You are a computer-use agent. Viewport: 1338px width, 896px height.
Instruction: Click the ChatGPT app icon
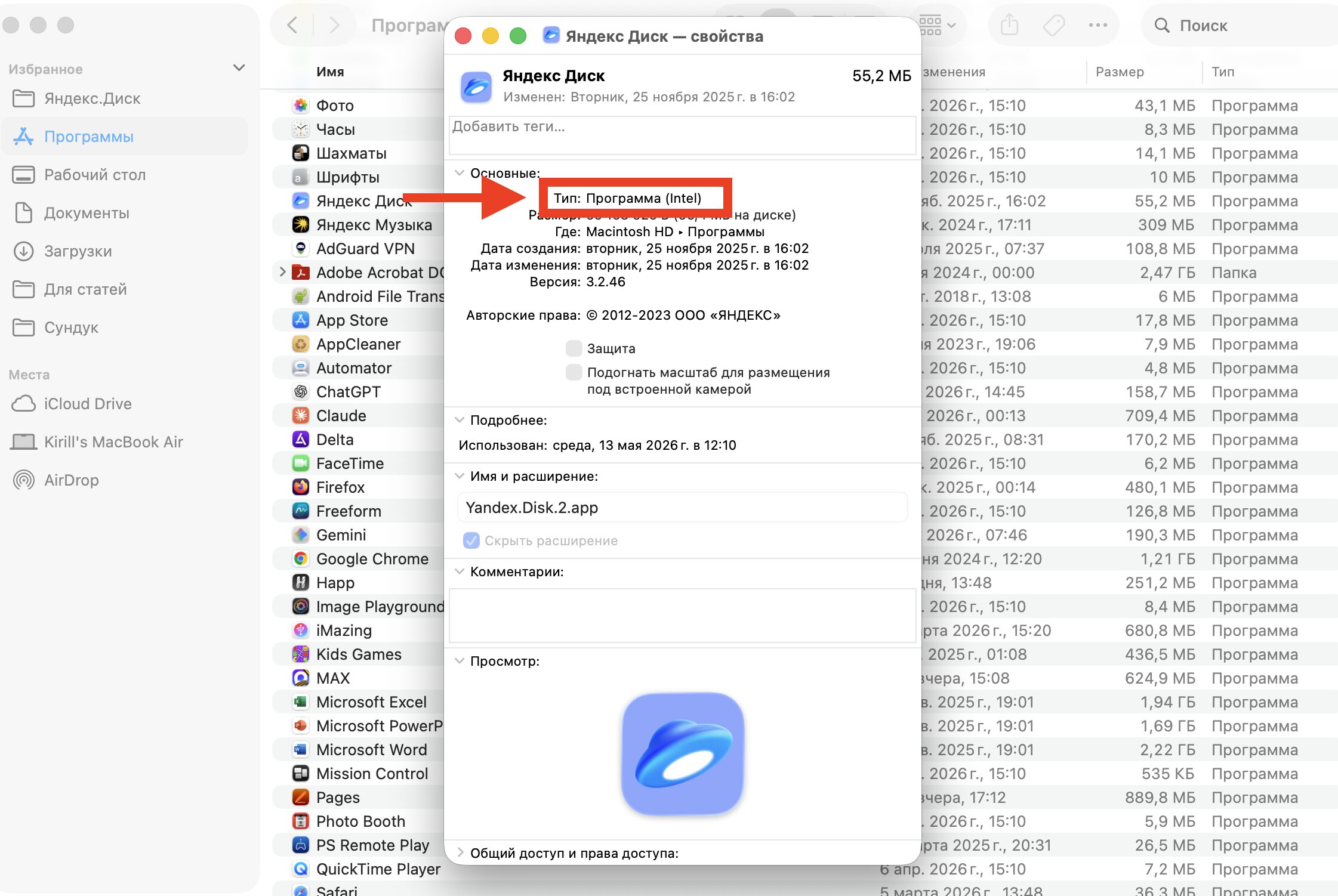(x=301, y=392)
